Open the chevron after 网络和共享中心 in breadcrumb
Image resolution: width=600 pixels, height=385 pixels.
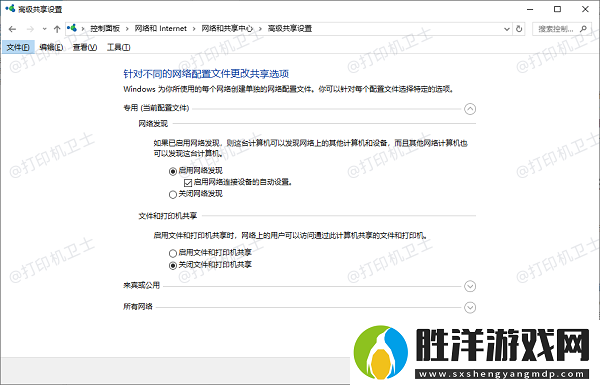click(x=260, y=29)
